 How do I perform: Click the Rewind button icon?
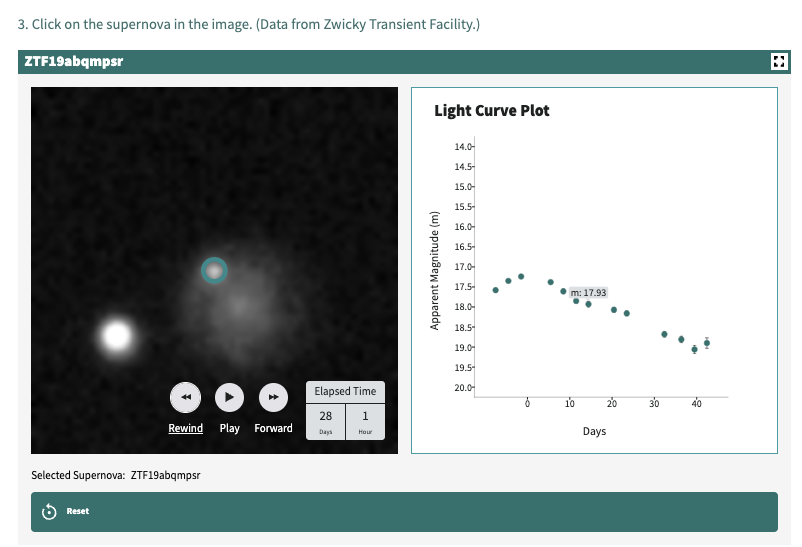click(186, 397)
